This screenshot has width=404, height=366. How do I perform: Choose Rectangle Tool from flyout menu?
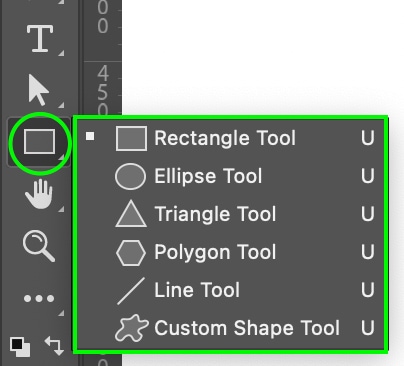(230, 138)
